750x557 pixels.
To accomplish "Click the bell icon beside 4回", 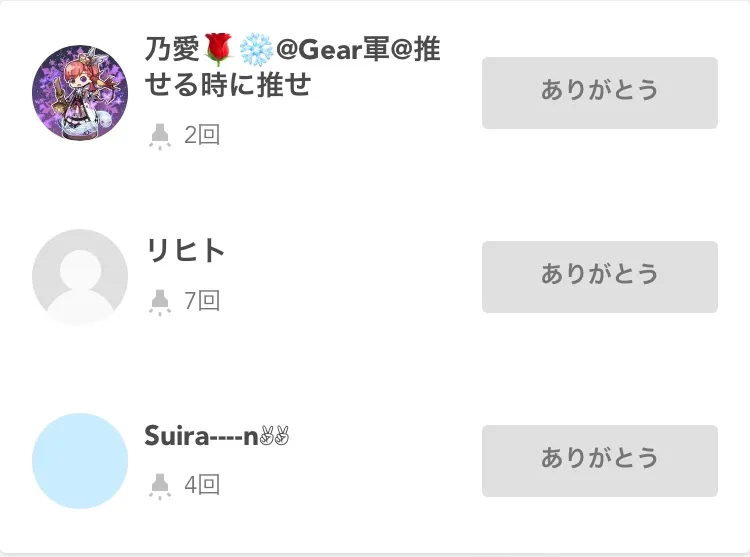I will (x=159, y=485).
